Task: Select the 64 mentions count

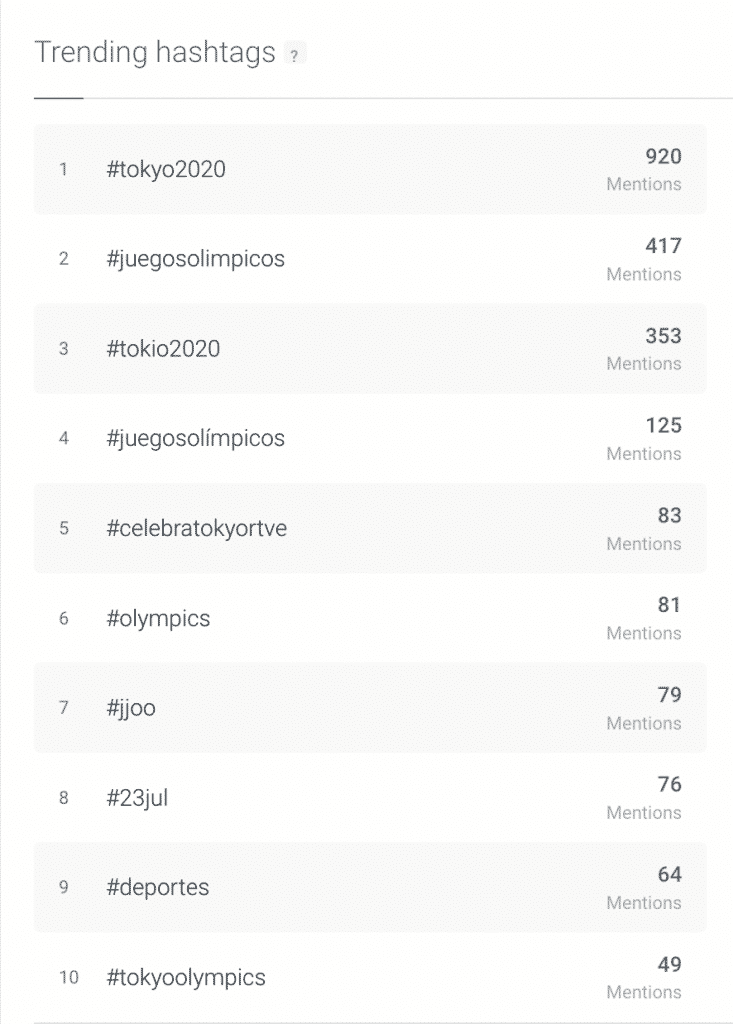Action: coord(669,875)
